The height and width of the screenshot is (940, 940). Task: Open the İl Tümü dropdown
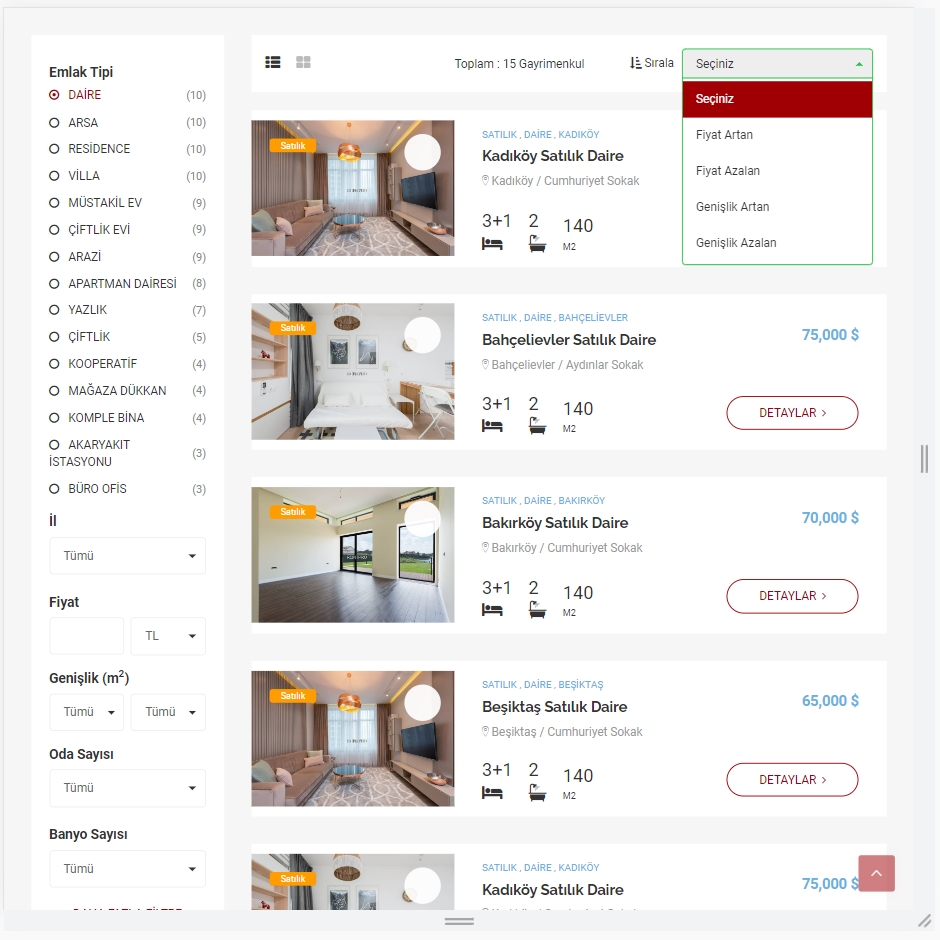(127, 556)
